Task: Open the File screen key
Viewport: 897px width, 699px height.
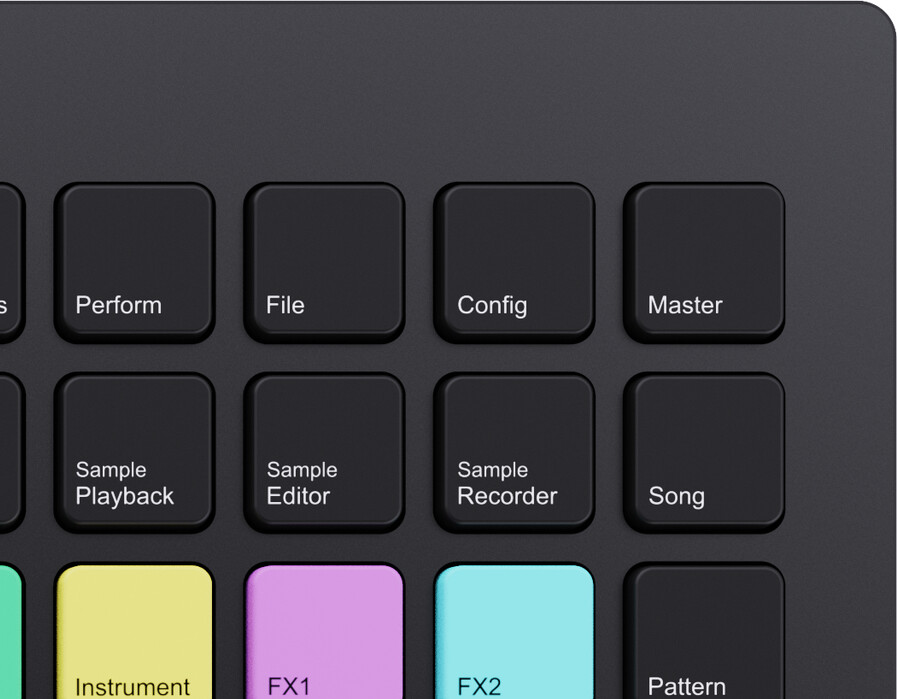Action: click(x=324, y=263)
